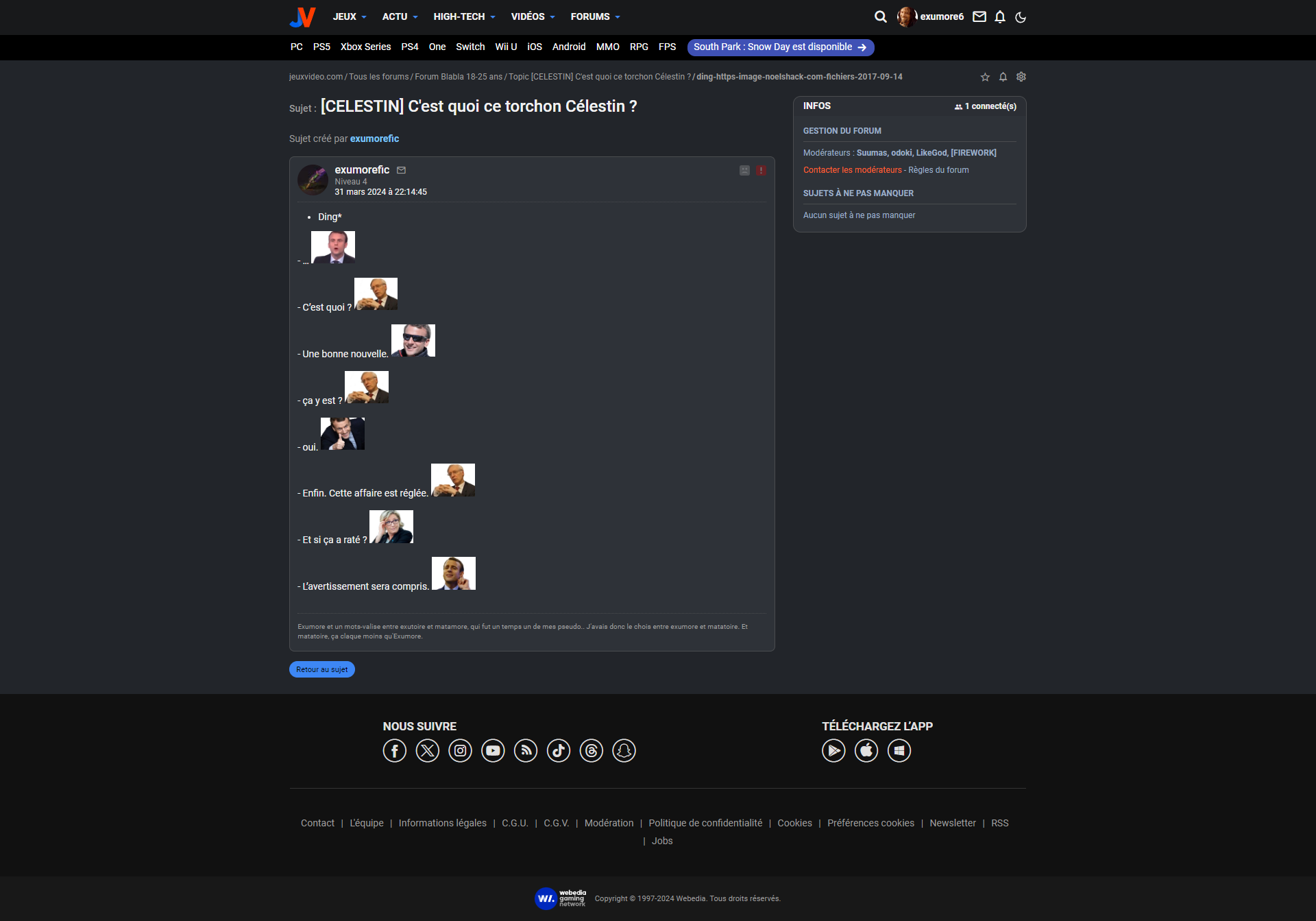The height and width of the screenshot is (921, 1316).
Task: Open the private messages envelope icon
Action: pyautogui.click(x=979, y=16)
